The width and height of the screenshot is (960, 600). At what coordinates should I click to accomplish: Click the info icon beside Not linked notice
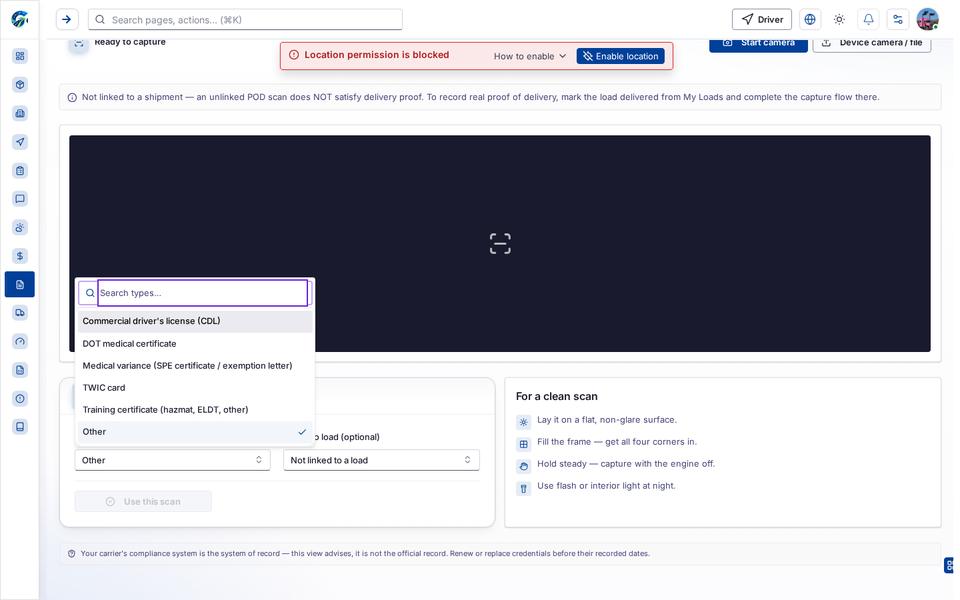[72, 97]
